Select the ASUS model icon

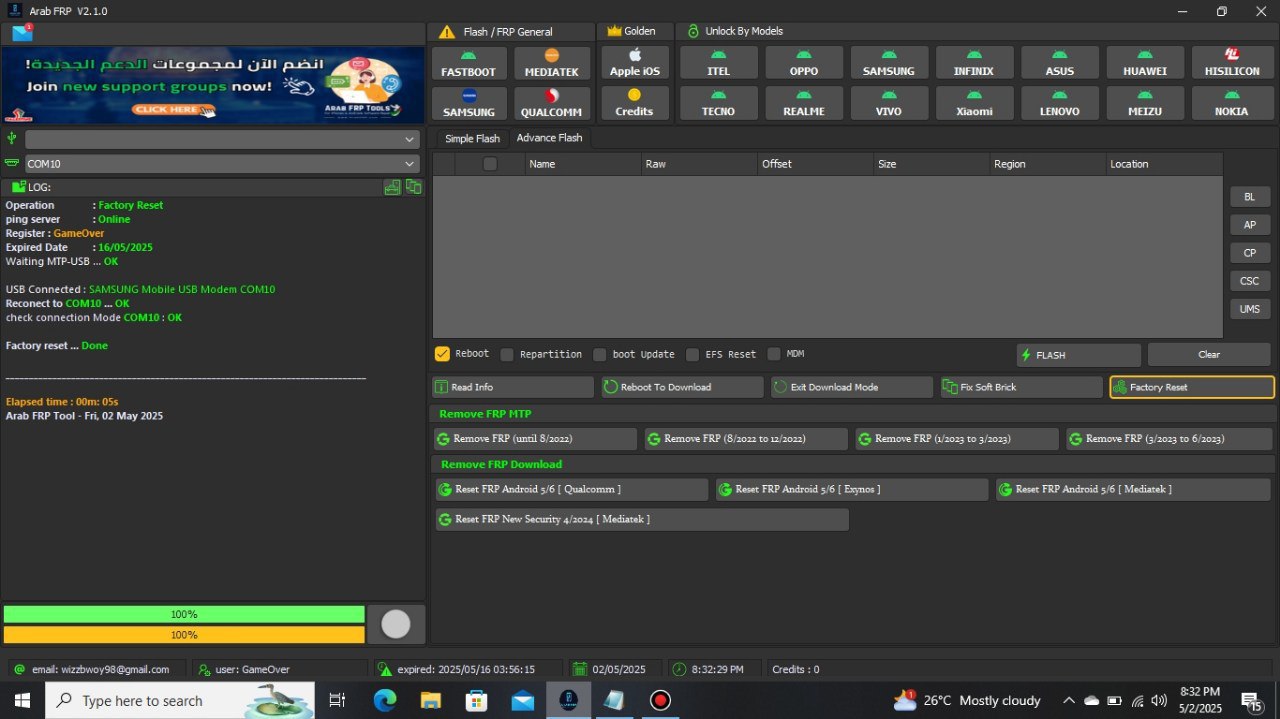1059,62
